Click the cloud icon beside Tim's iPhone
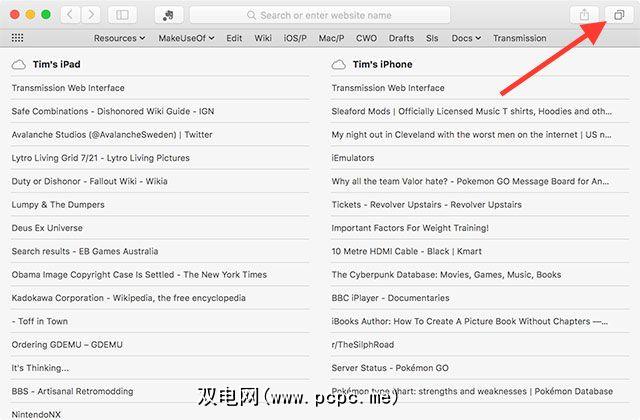 pyautogui.click(x=339, y=64)
